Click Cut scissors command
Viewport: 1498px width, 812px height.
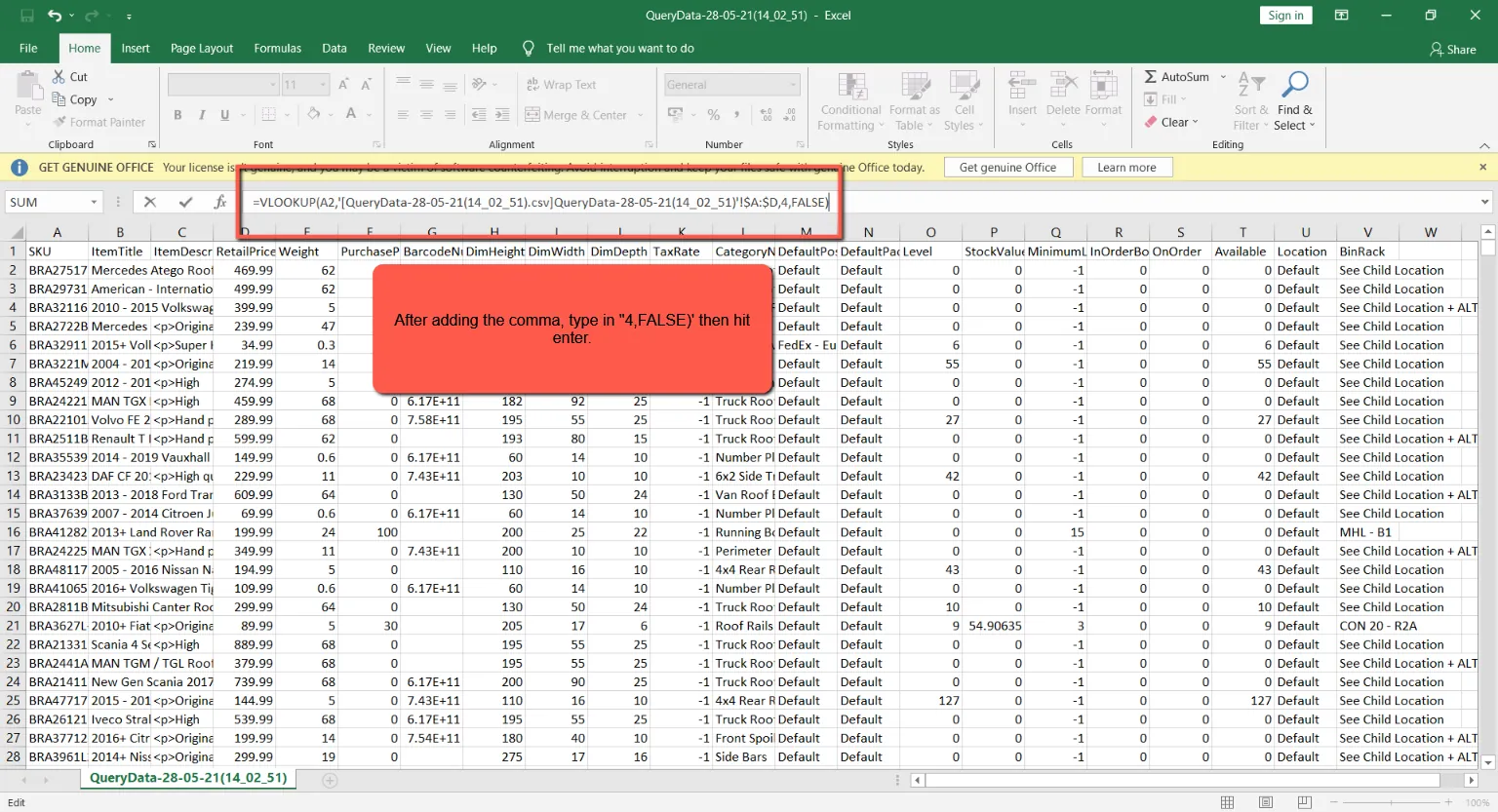[70, 76]
